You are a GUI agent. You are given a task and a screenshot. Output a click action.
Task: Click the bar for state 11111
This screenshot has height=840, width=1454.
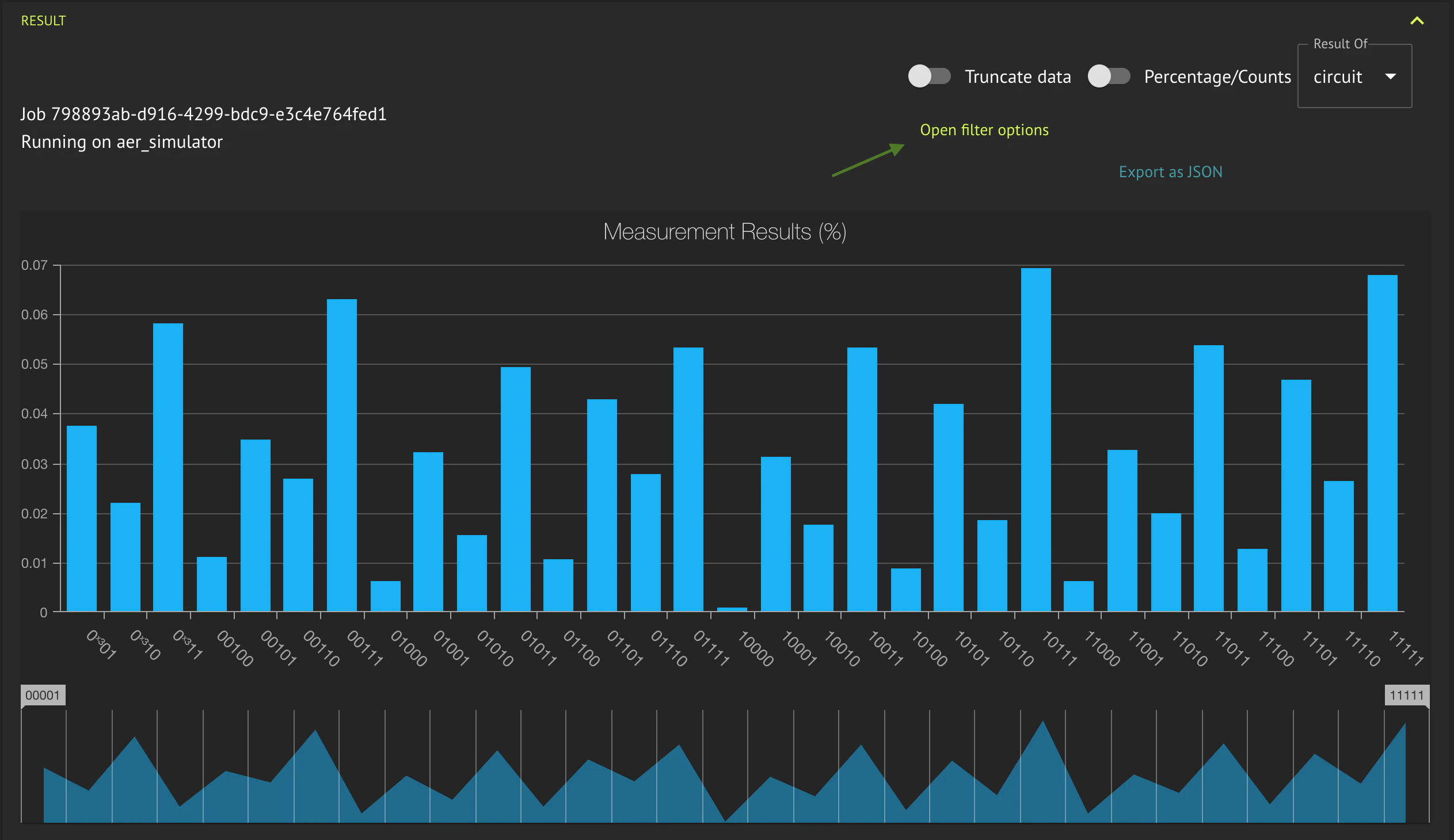(1382, 443)
